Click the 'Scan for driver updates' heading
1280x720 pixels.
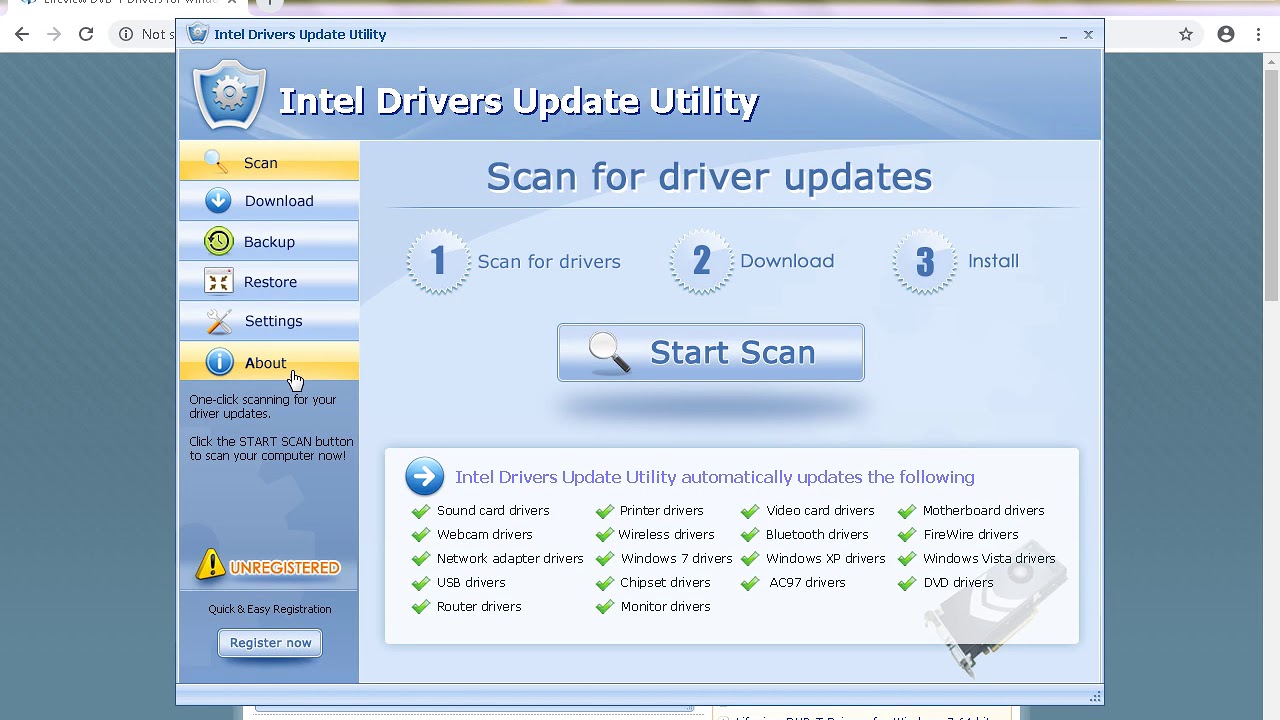(x=709, y=177)
